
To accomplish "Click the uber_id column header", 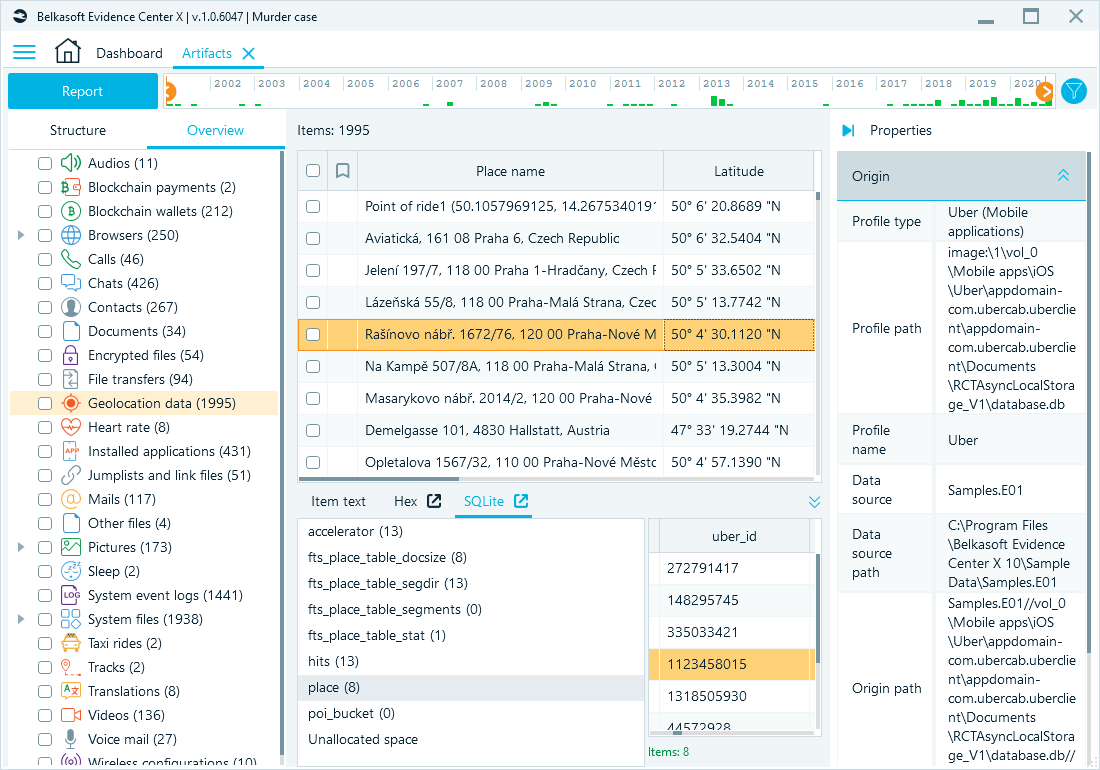I will [x=734, y=536].
